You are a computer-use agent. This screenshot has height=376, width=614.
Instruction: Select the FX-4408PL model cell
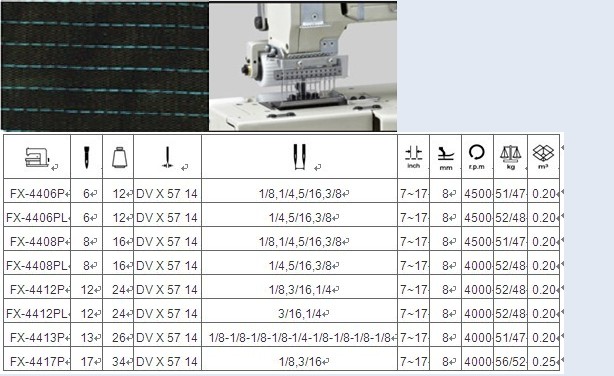37,266
